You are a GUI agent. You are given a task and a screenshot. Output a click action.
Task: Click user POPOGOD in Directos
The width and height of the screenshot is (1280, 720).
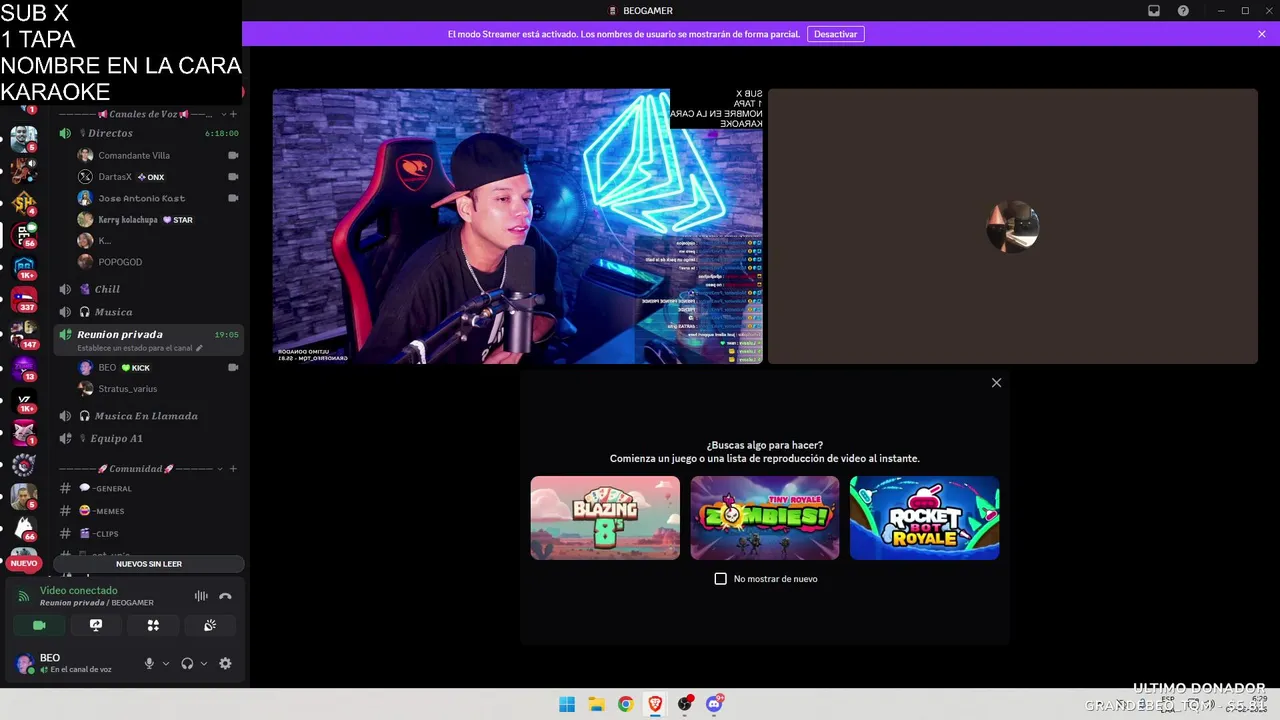(x=120, y=262)
